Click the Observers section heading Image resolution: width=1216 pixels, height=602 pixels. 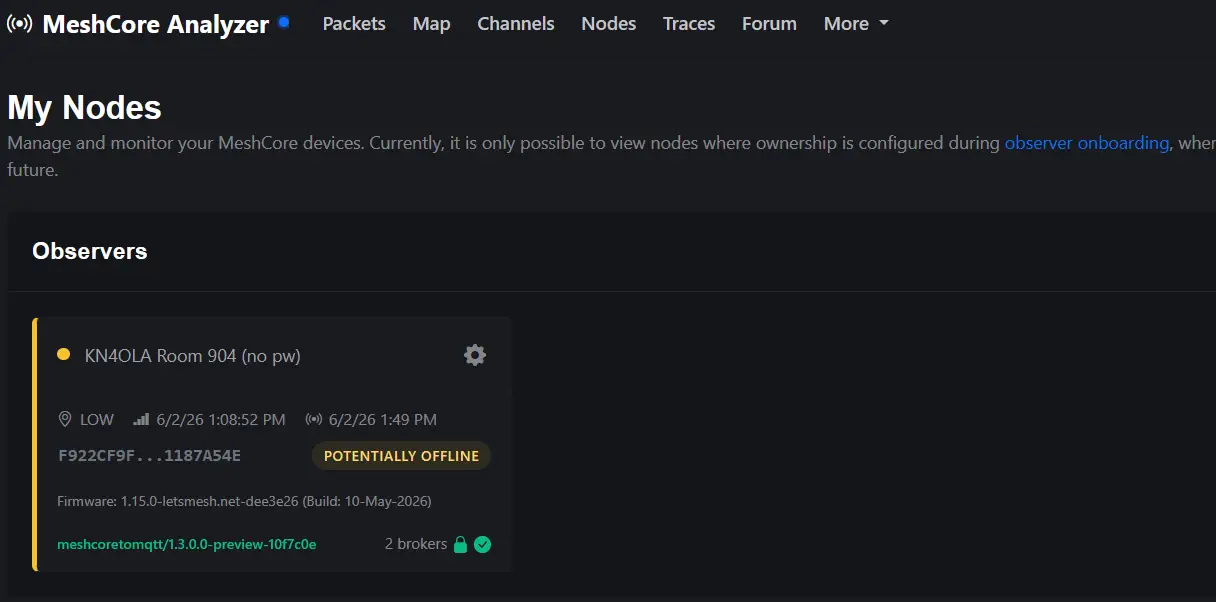pyautogui.click(x=90, y=251)
